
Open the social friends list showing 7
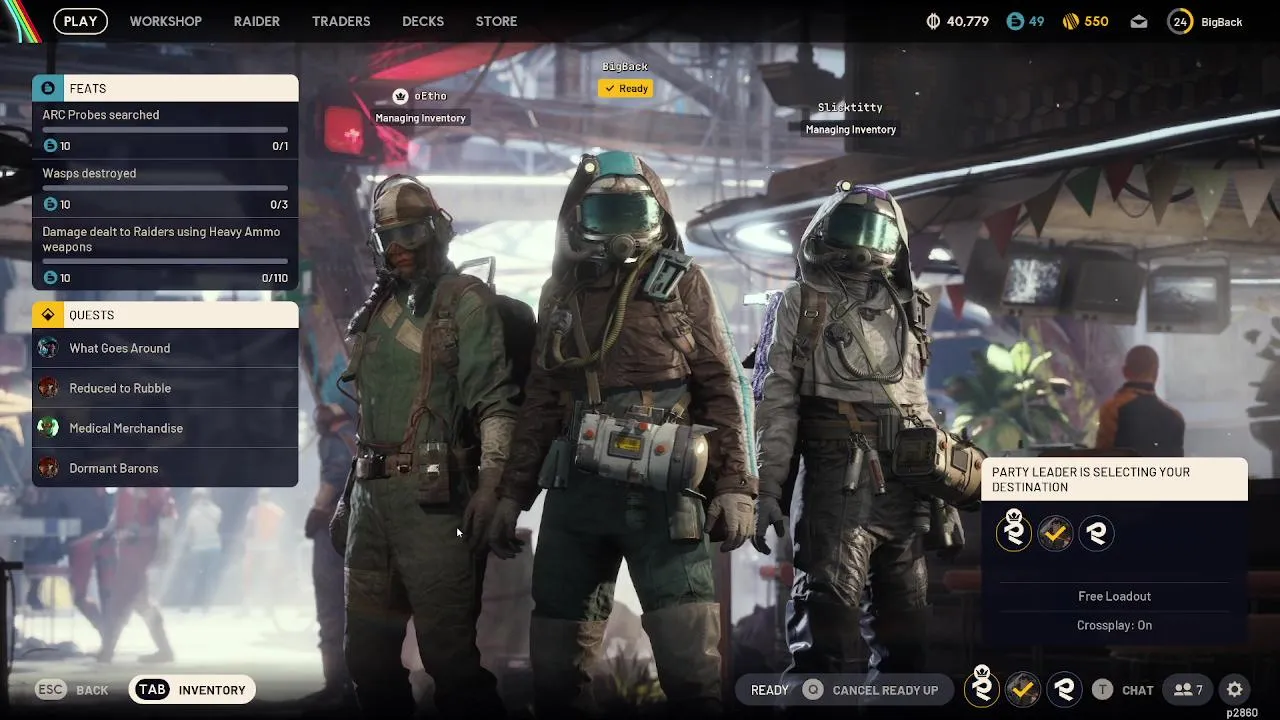[x=1189, y=690]
